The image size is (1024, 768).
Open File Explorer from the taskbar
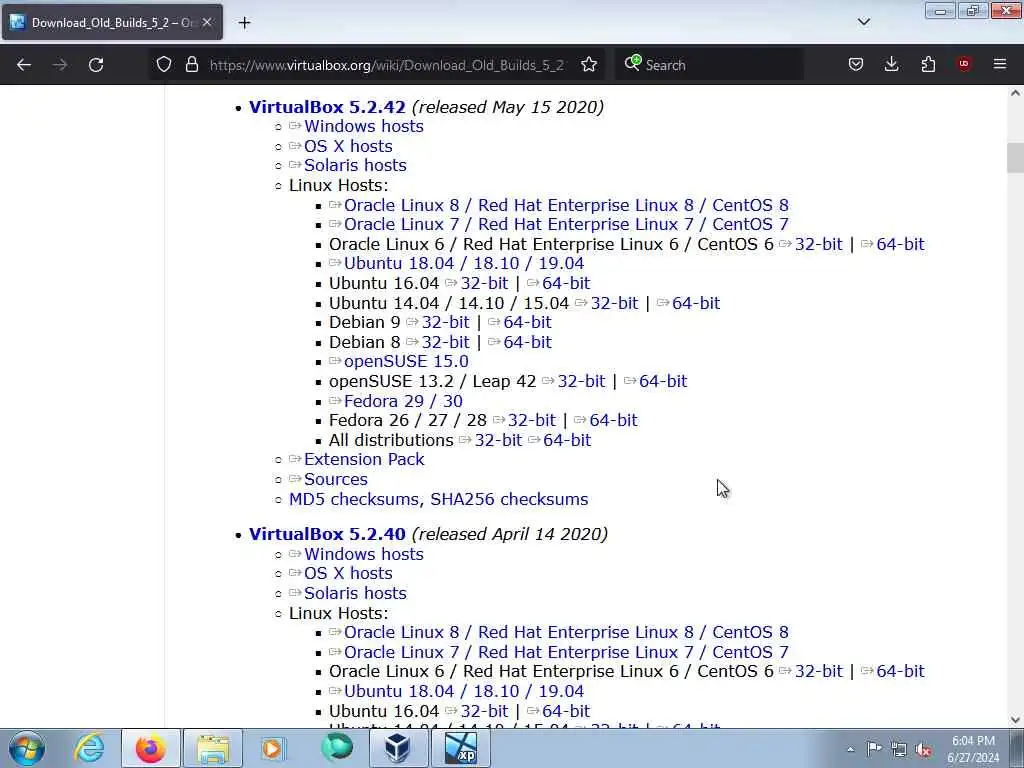tap(213, 748)
